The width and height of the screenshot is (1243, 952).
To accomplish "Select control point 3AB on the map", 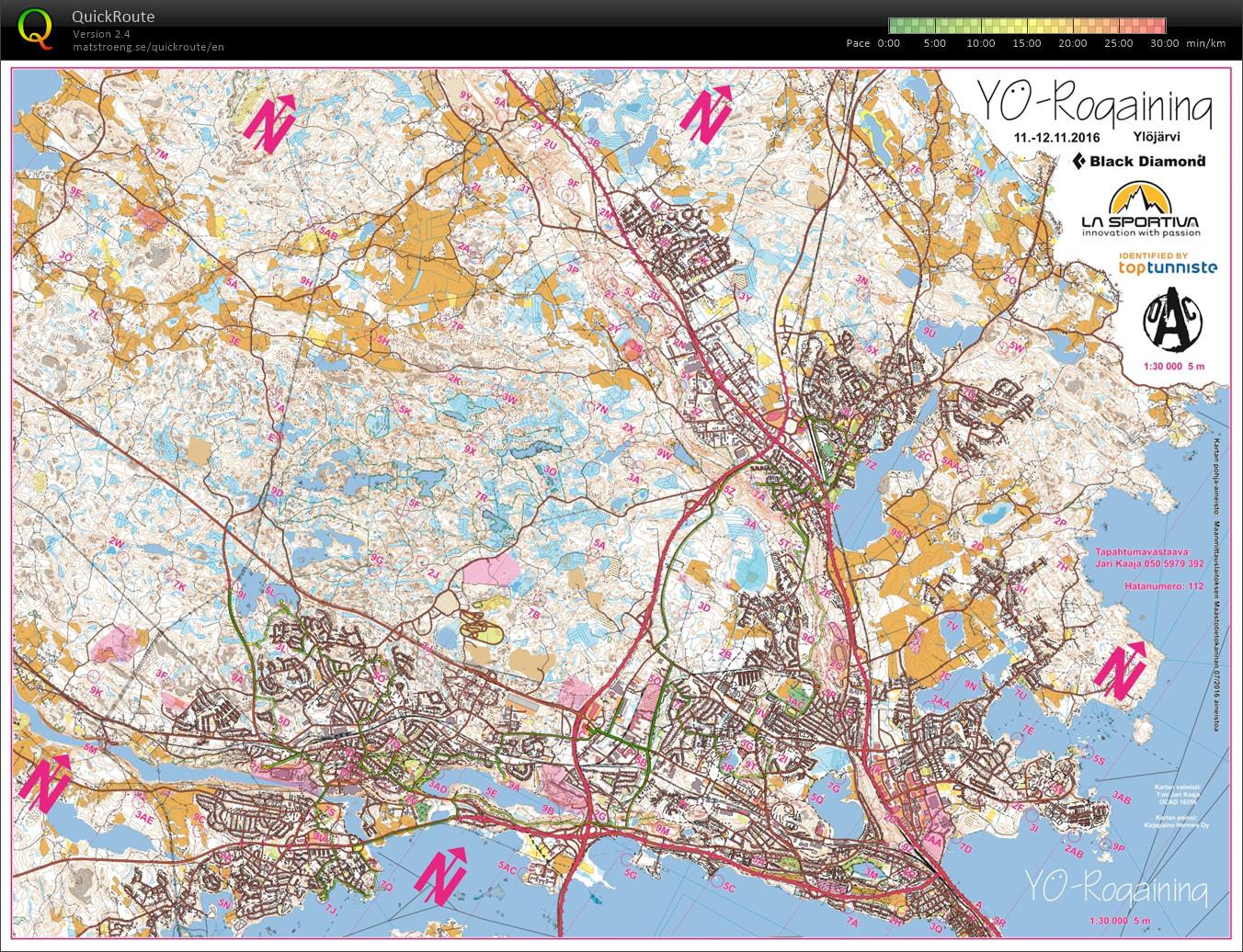I will coord(1121,796).
